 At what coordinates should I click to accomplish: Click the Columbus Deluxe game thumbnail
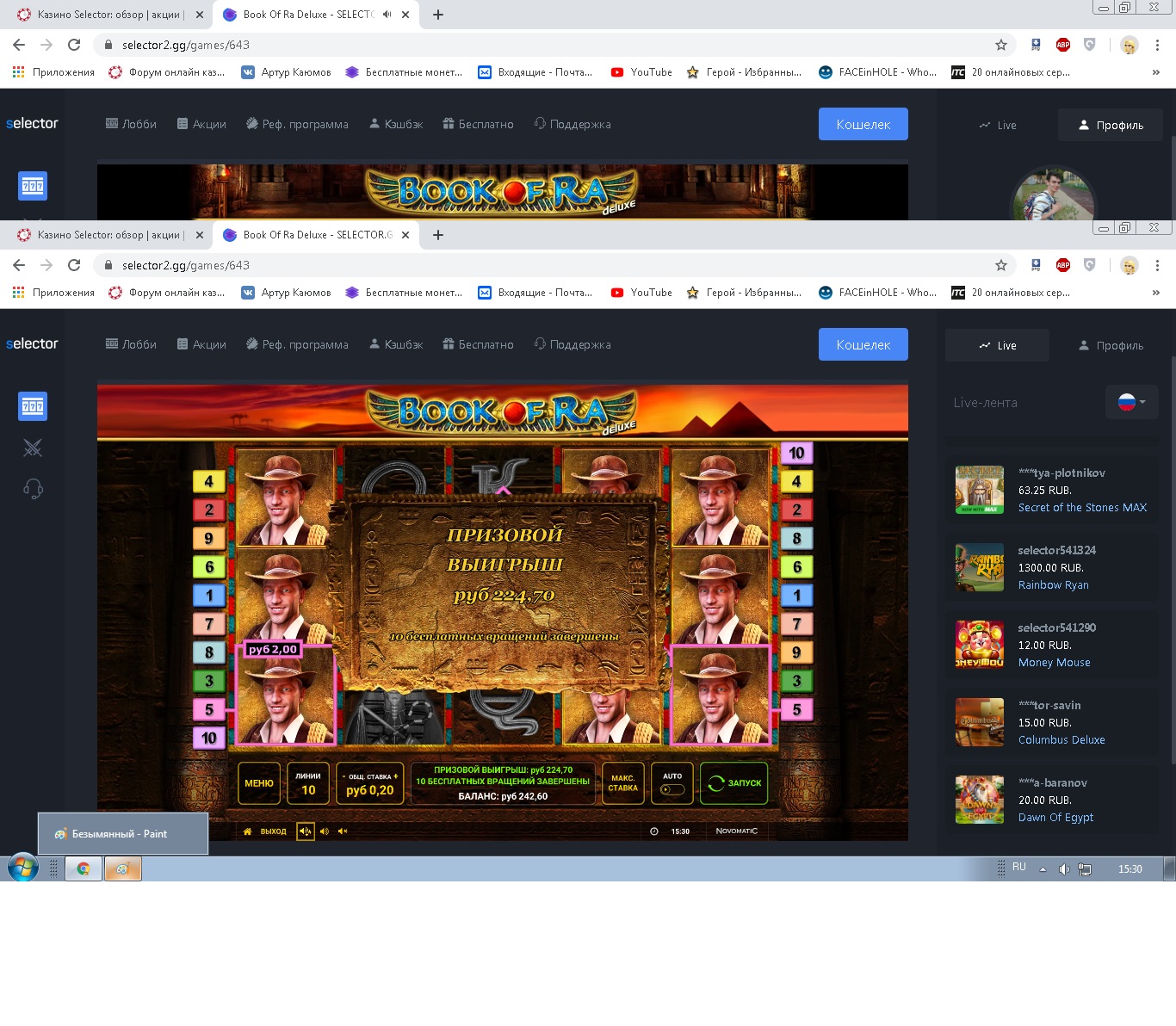pos(980,722)
